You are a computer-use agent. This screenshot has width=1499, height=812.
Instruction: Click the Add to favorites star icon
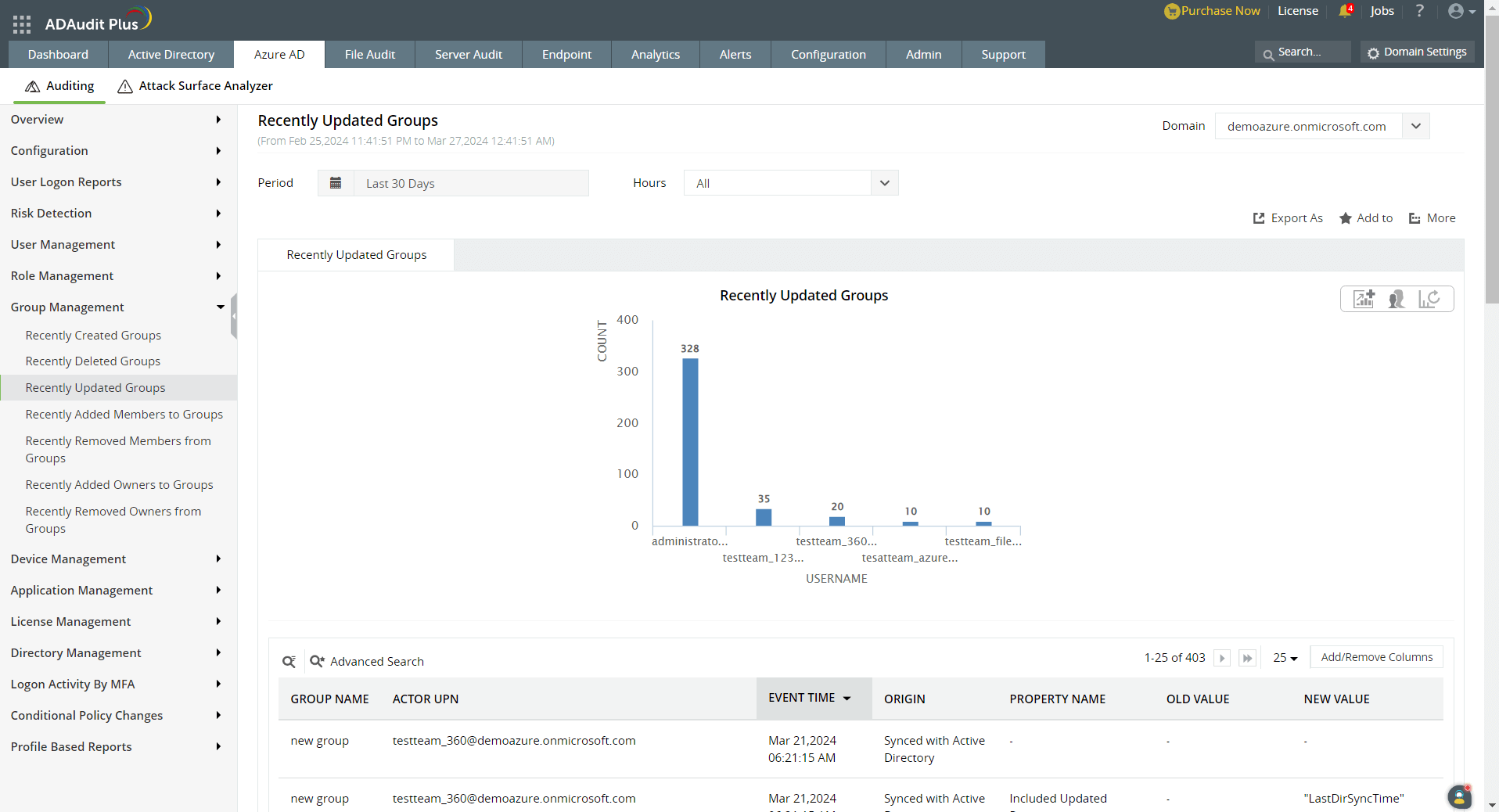[1344, 218]
